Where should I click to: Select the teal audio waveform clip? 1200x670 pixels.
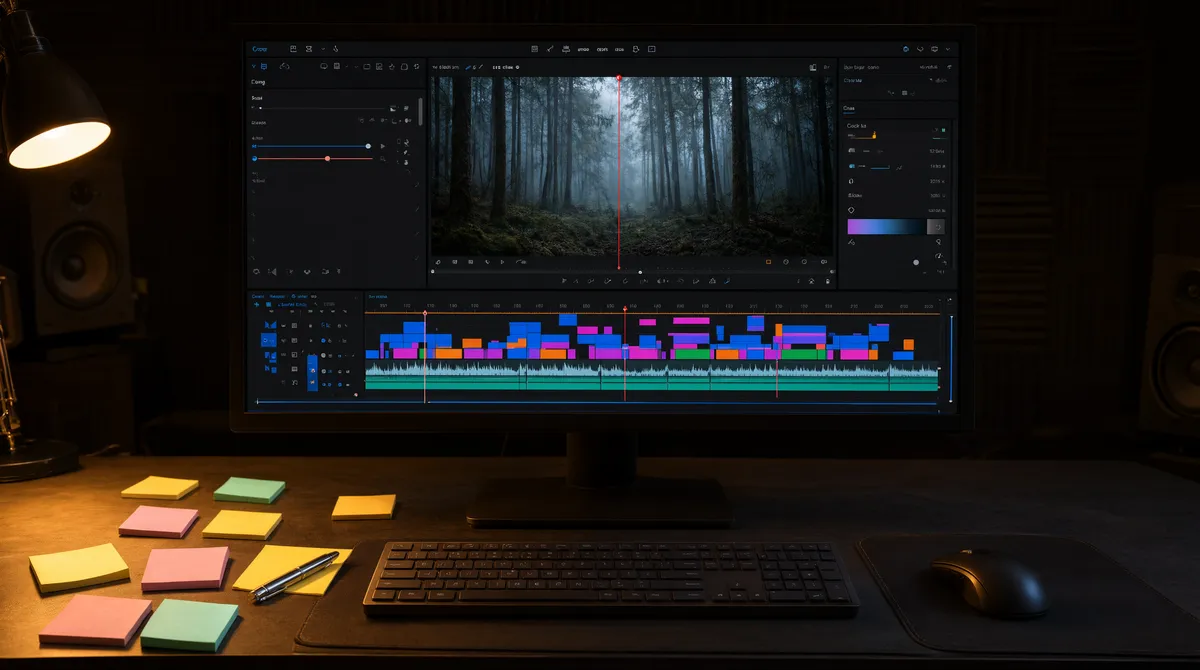click(x=652, y=376)
